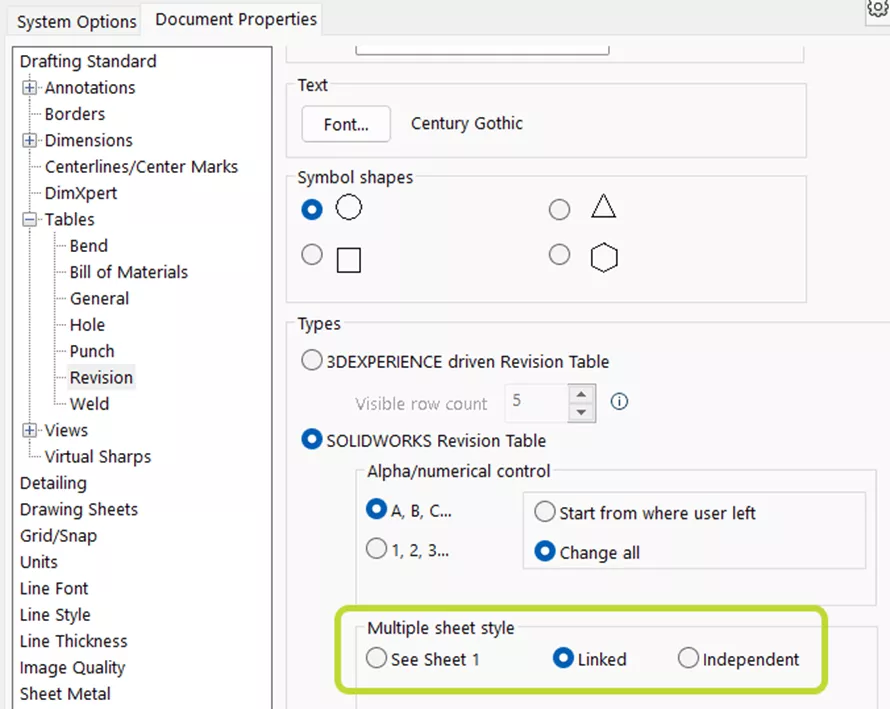
Task: Increase Visible row count with the up arrow
Action: point(581,395)
